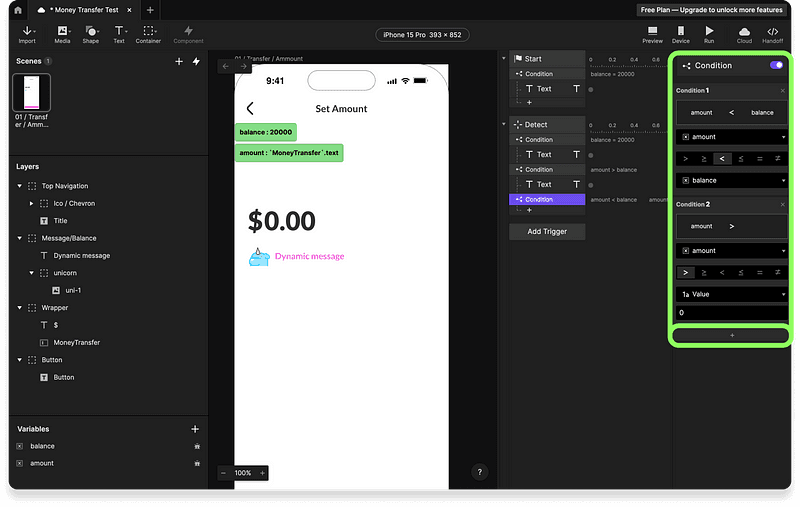Open the balance variable dropdown

(x=732, y=180)
